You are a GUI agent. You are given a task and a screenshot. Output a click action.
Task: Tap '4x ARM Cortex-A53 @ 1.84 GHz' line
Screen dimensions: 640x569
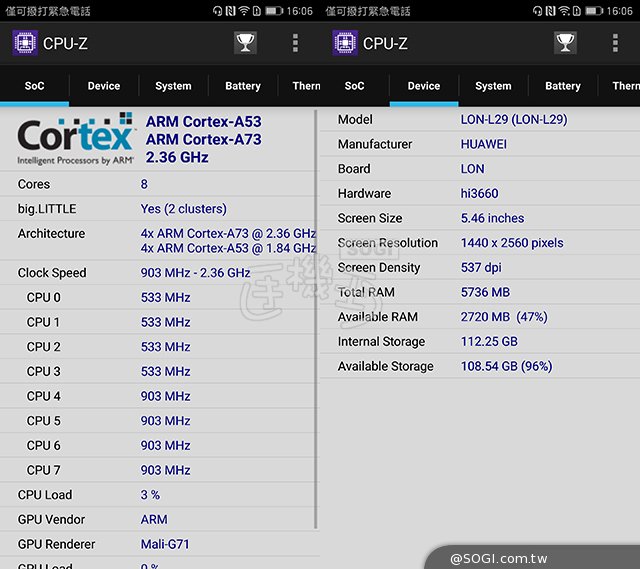(x=228, y=248)
